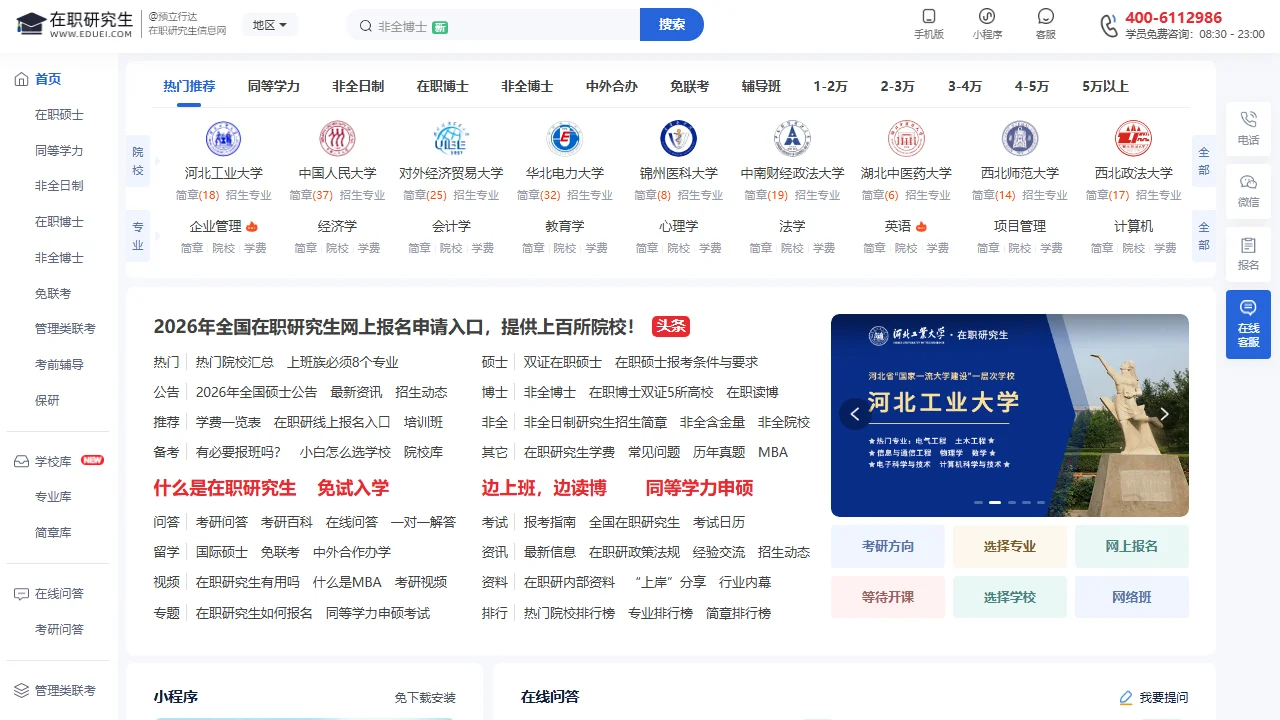
Task: Open the 地区 region dropdown
Action: [x=269, y=25]
